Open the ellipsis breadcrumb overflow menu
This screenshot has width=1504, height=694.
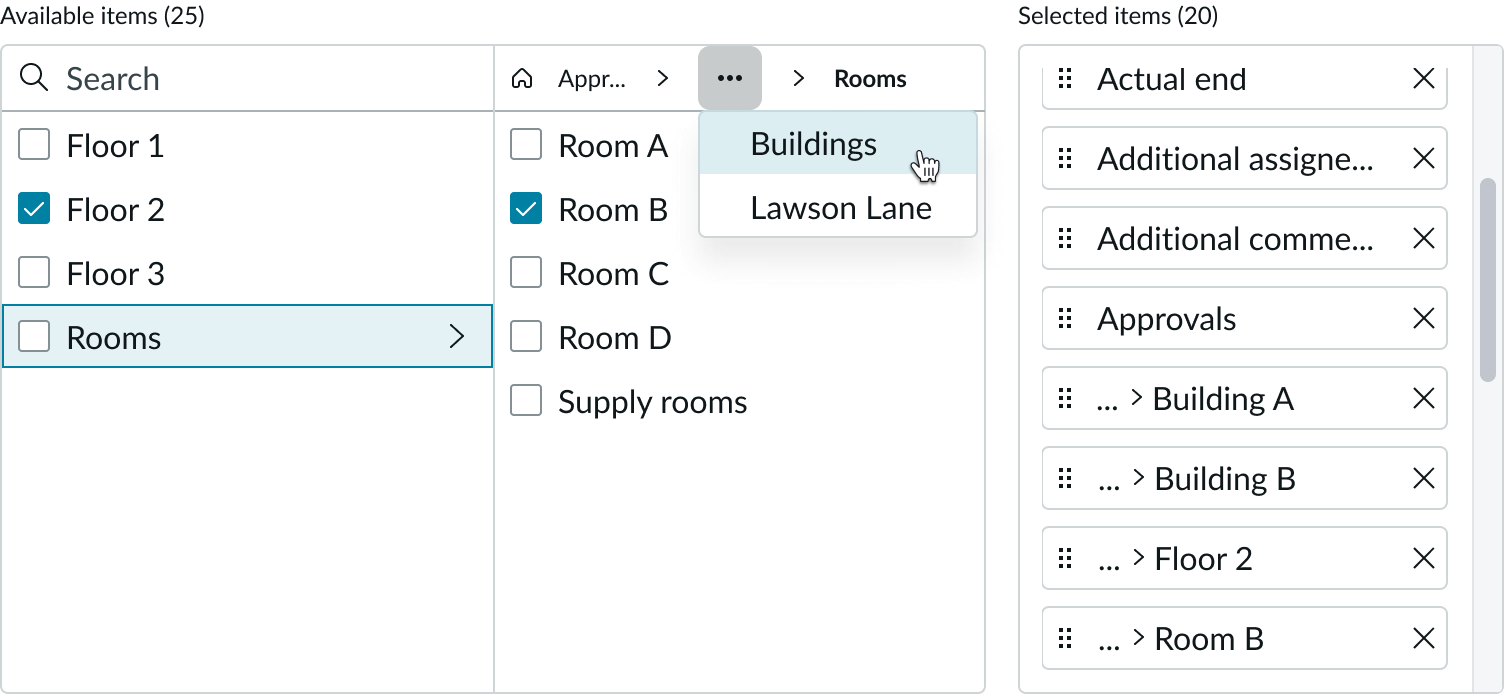[x=730, y=77]
